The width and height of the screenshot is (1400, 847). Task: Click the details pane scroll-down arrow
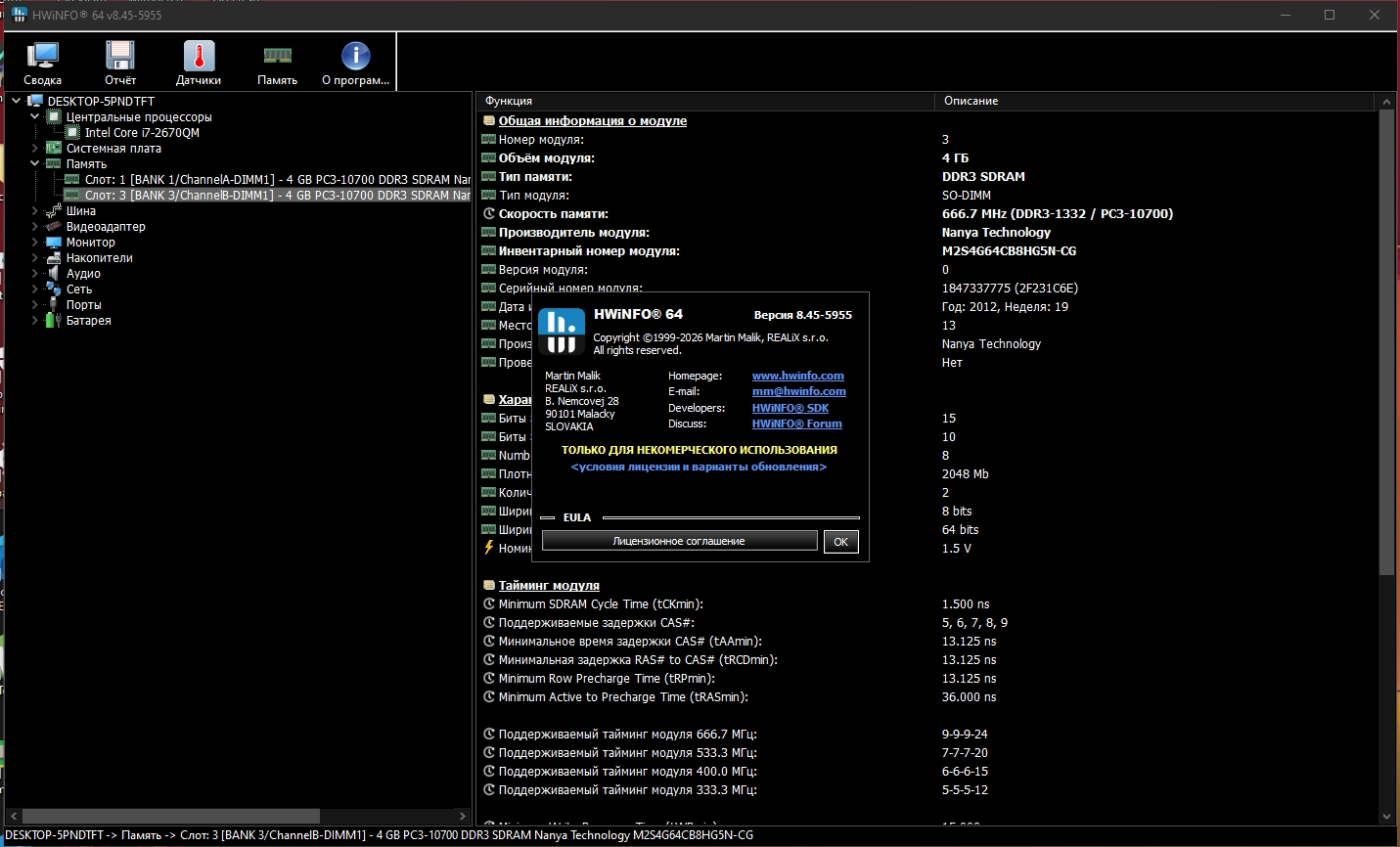1385,817
